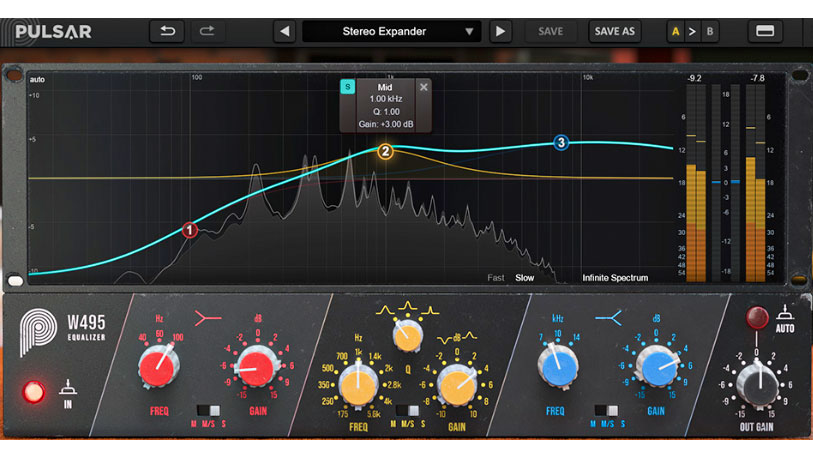
Task: Select the medium bell Q shape icon
Action: point(408,307)
